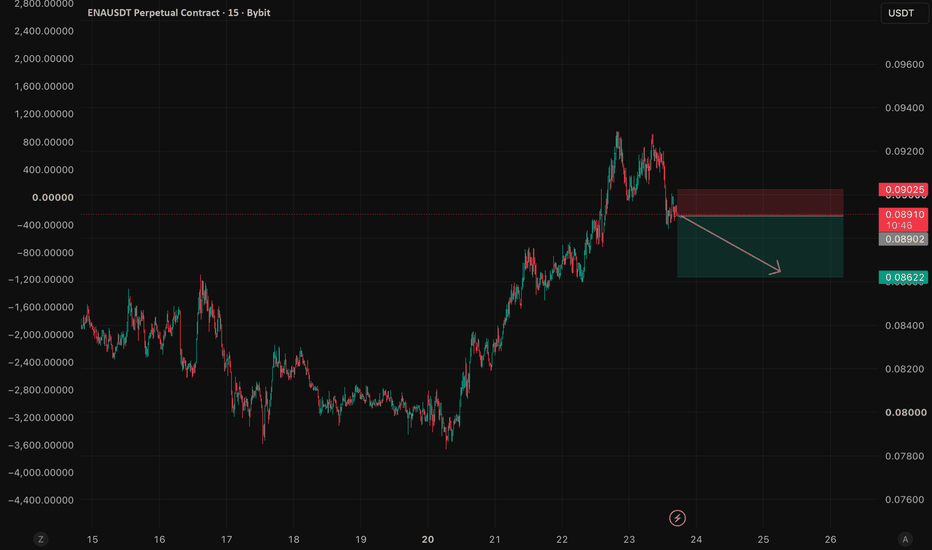Click the 1,600.00000 left scale label
This screenshot has height=550, width=932.
tap(44, 86)
